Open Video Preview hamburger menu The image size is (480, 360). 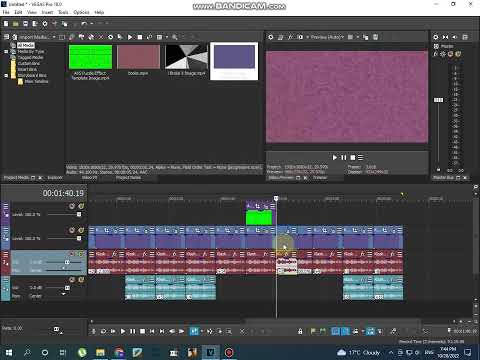click(x=360, y=157)
